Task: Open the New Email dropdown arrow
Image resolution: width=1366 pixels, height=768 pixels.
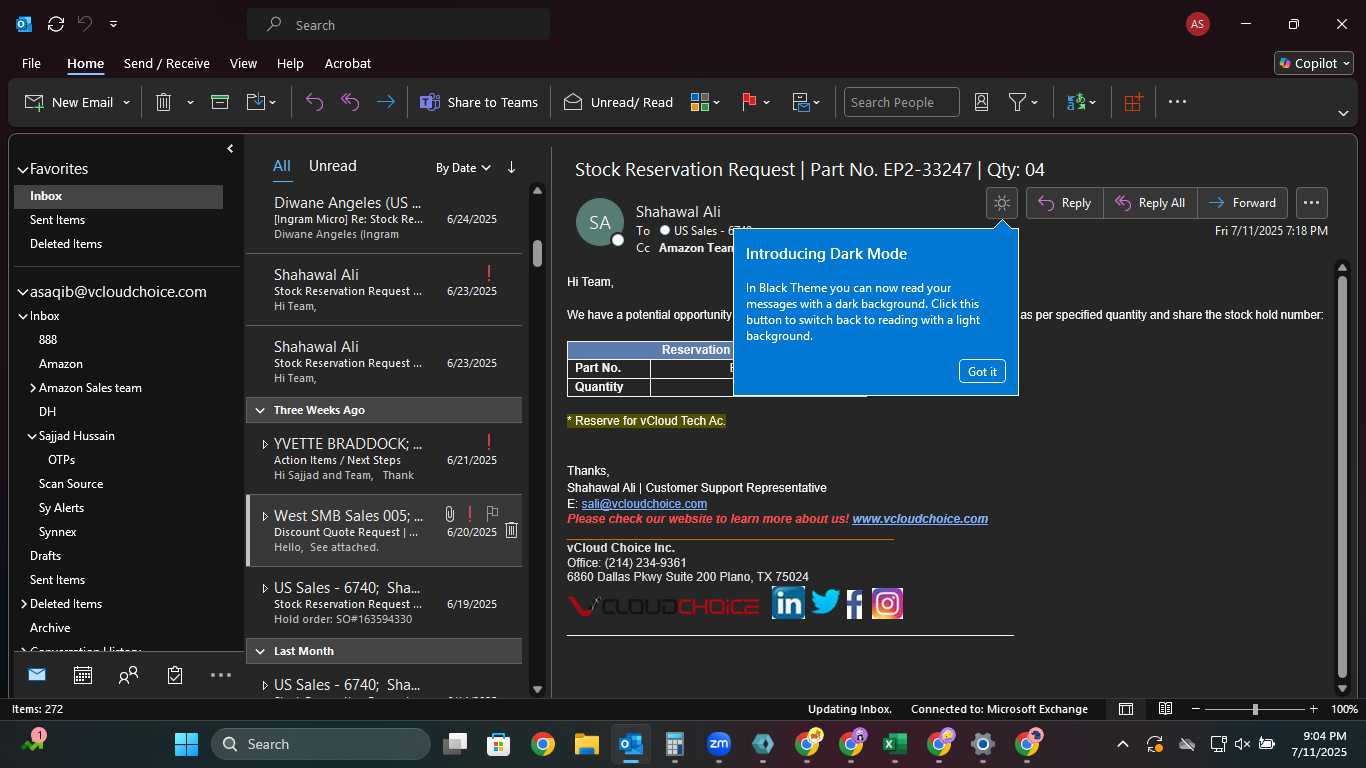Action: (x=126, y=102)
